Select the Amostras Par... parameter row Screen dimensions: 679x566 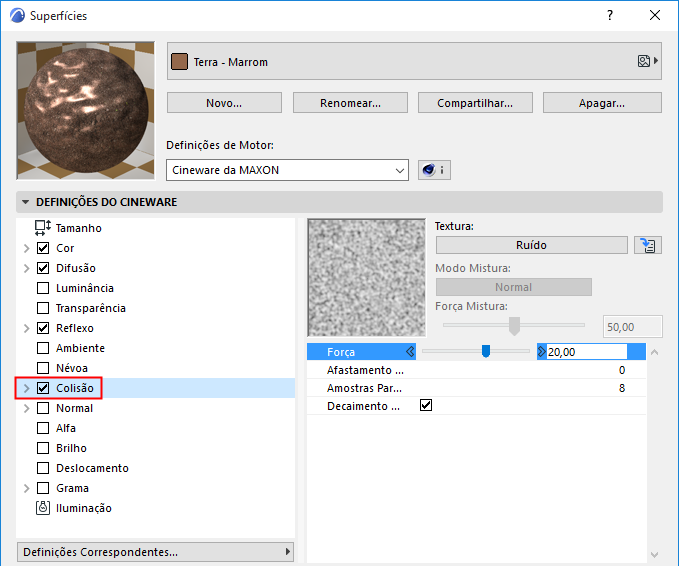coord(476,388)
